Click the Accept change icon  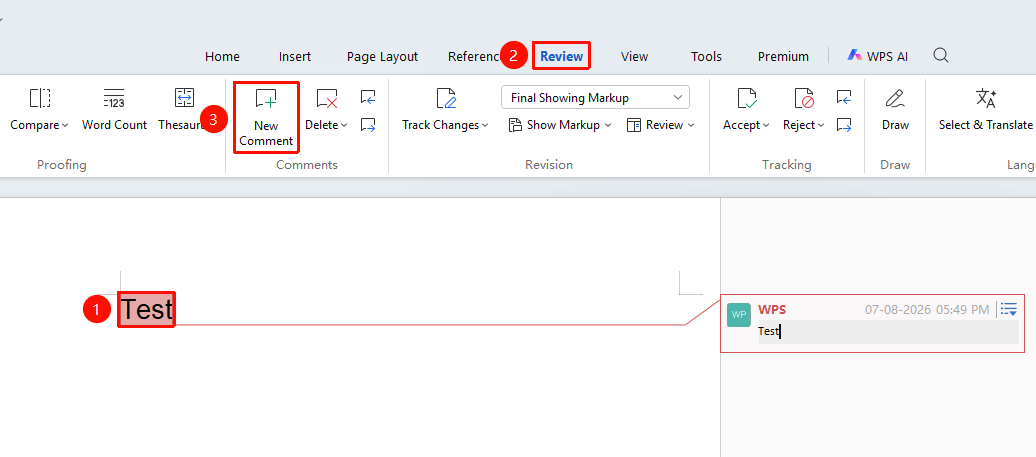point(747,98)
